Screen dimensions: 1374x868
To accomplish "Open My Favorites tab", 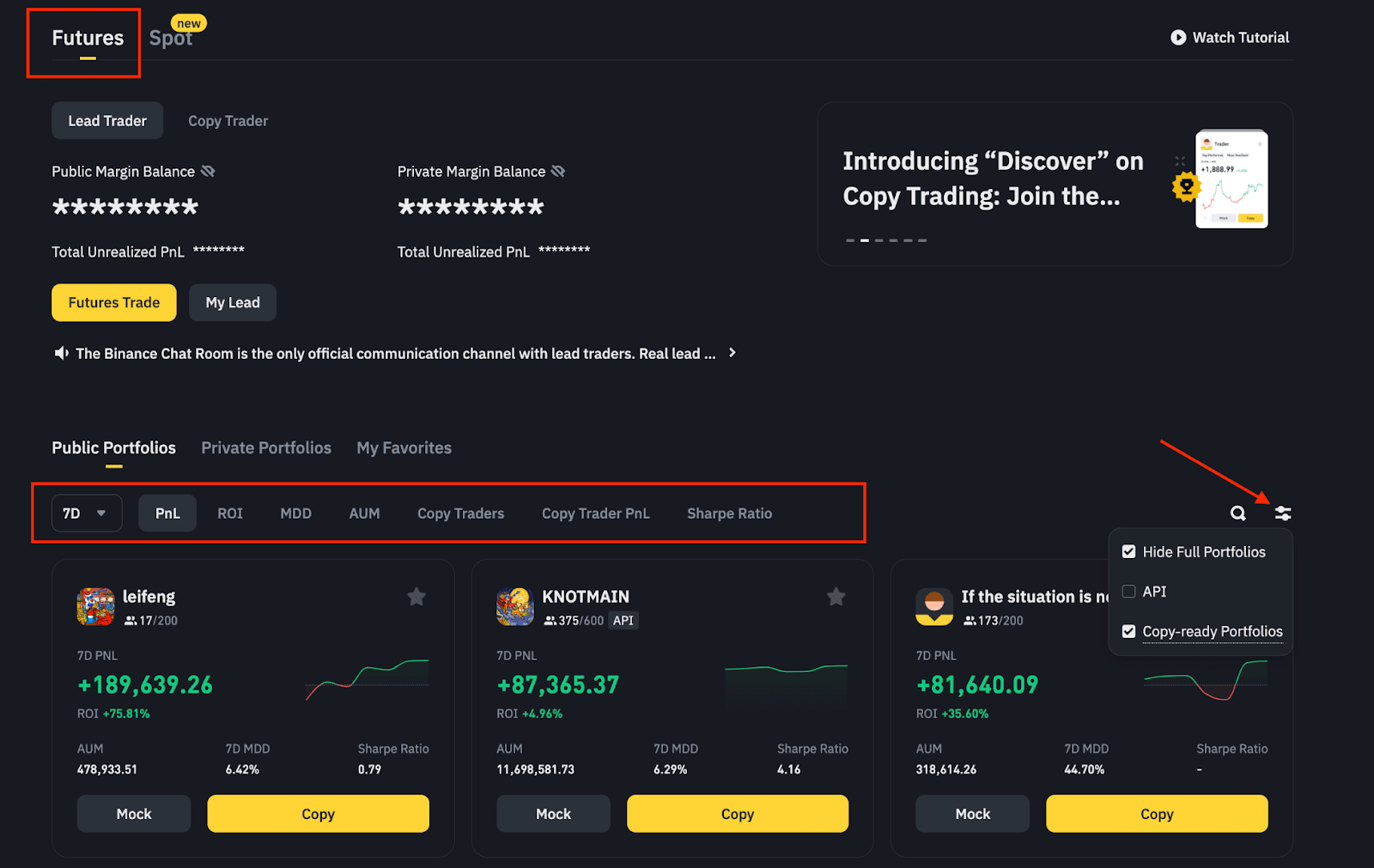I will pos(404,448).
